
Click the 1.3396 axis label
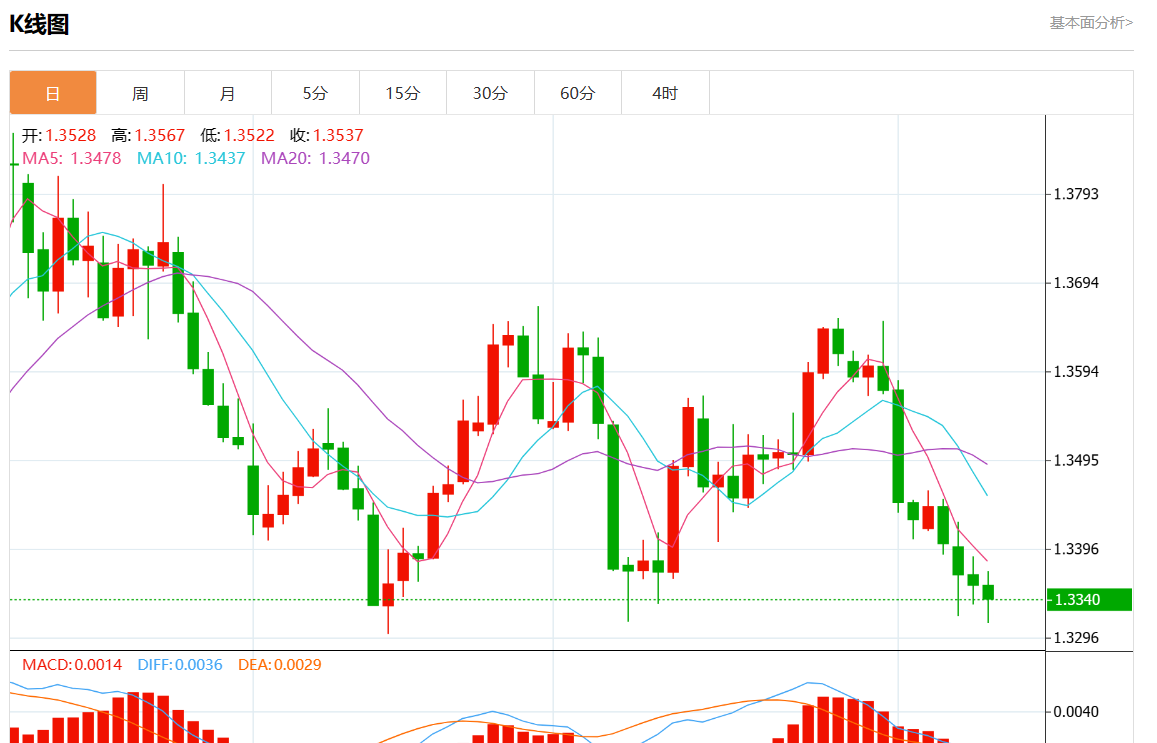[1076, 549]
